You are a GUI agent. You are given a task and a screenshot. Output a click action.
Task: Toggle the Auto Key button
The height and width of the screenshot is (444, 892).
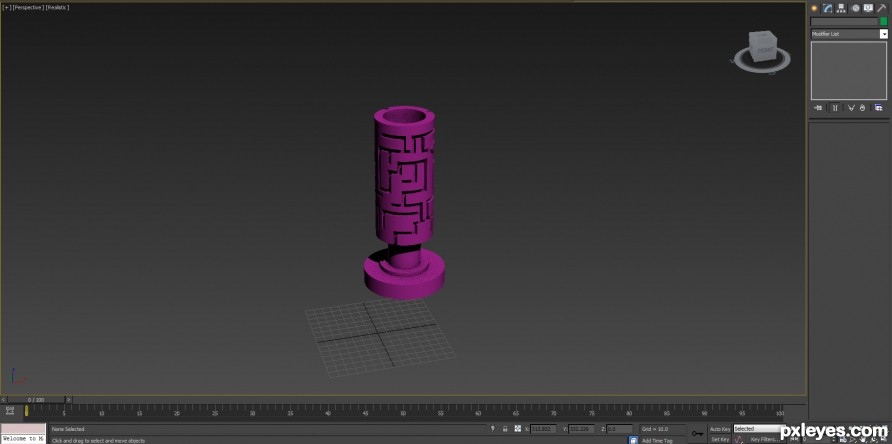tap(720, 429)
